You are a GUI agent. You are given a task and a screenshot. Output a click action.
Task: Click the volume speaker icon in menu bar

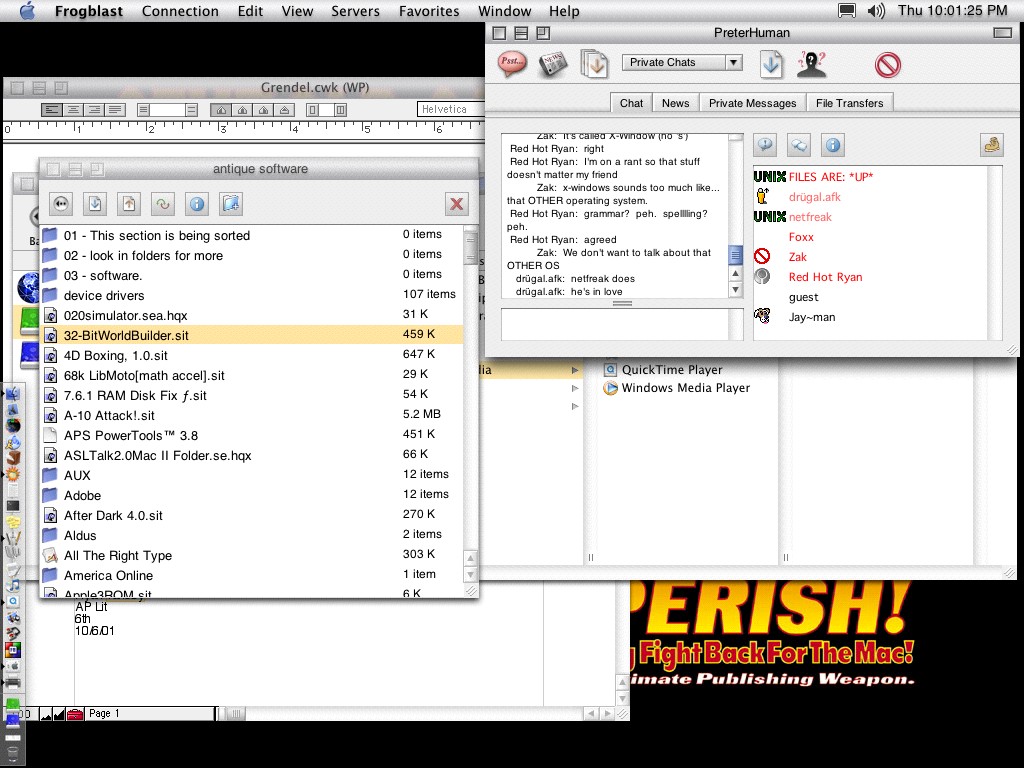tap(876, 10)
